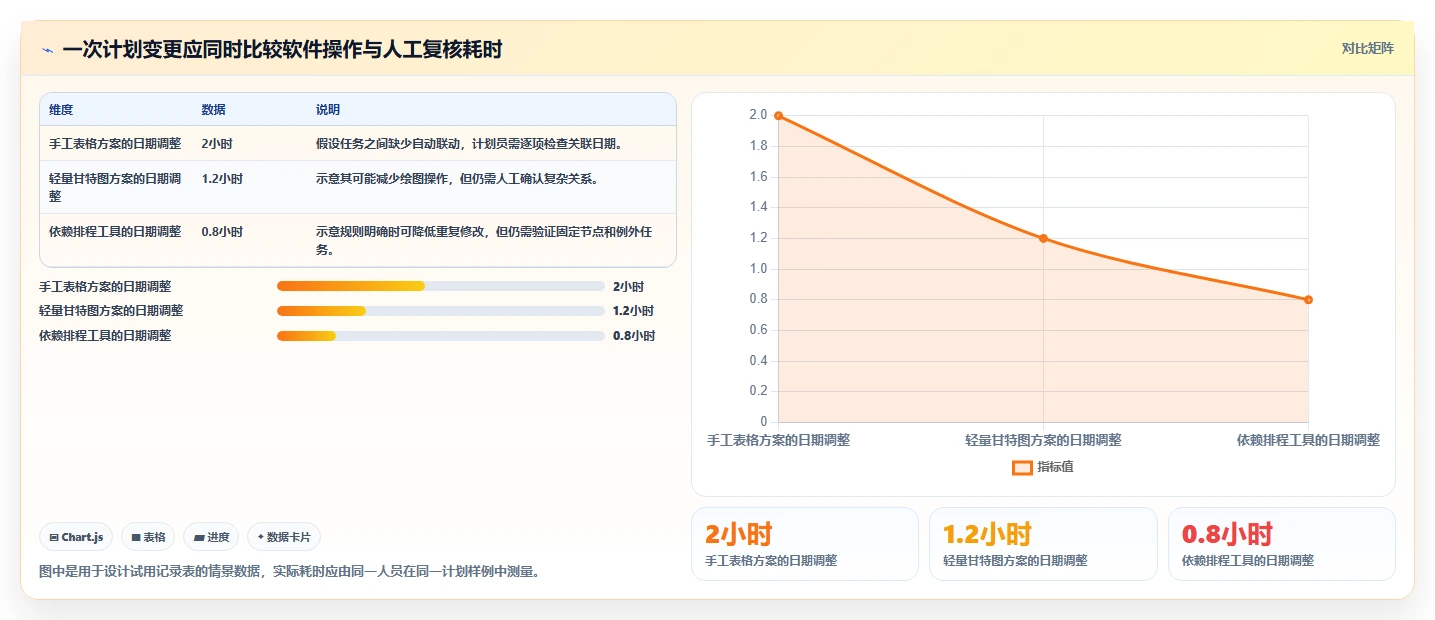This screenshot has width=1435, height=620.
Task: Click the footnote starting 图中是用于设计试用记录表
Action: [x=289, y=572]
